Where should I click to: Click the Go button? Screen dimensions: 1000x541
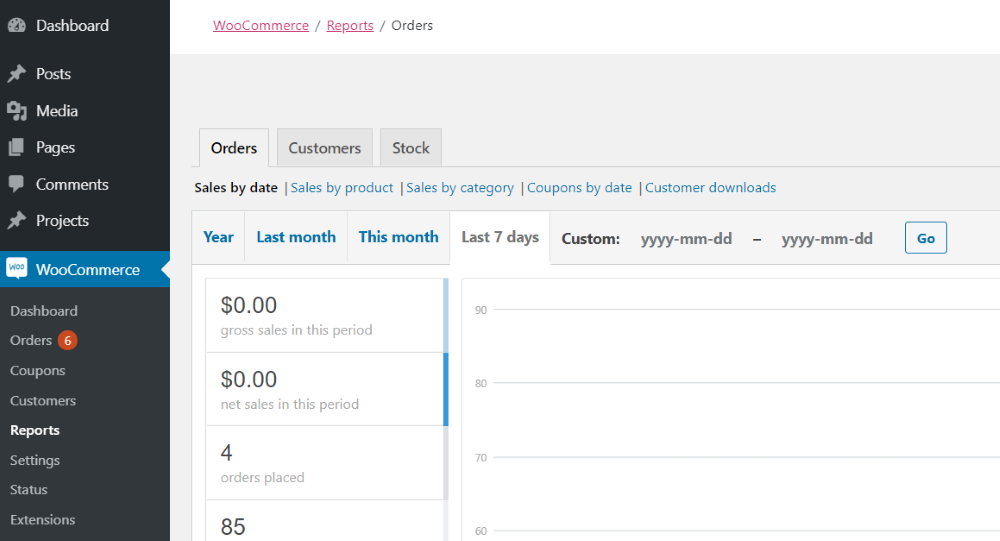[926, 238]
